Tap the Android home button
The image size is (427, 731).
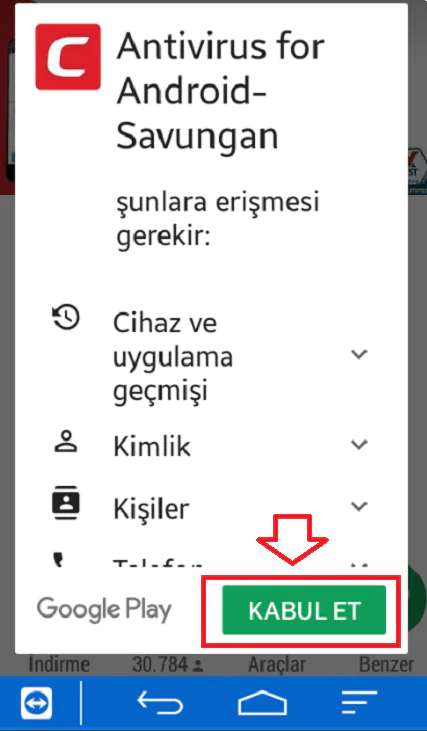coord(262,703)
